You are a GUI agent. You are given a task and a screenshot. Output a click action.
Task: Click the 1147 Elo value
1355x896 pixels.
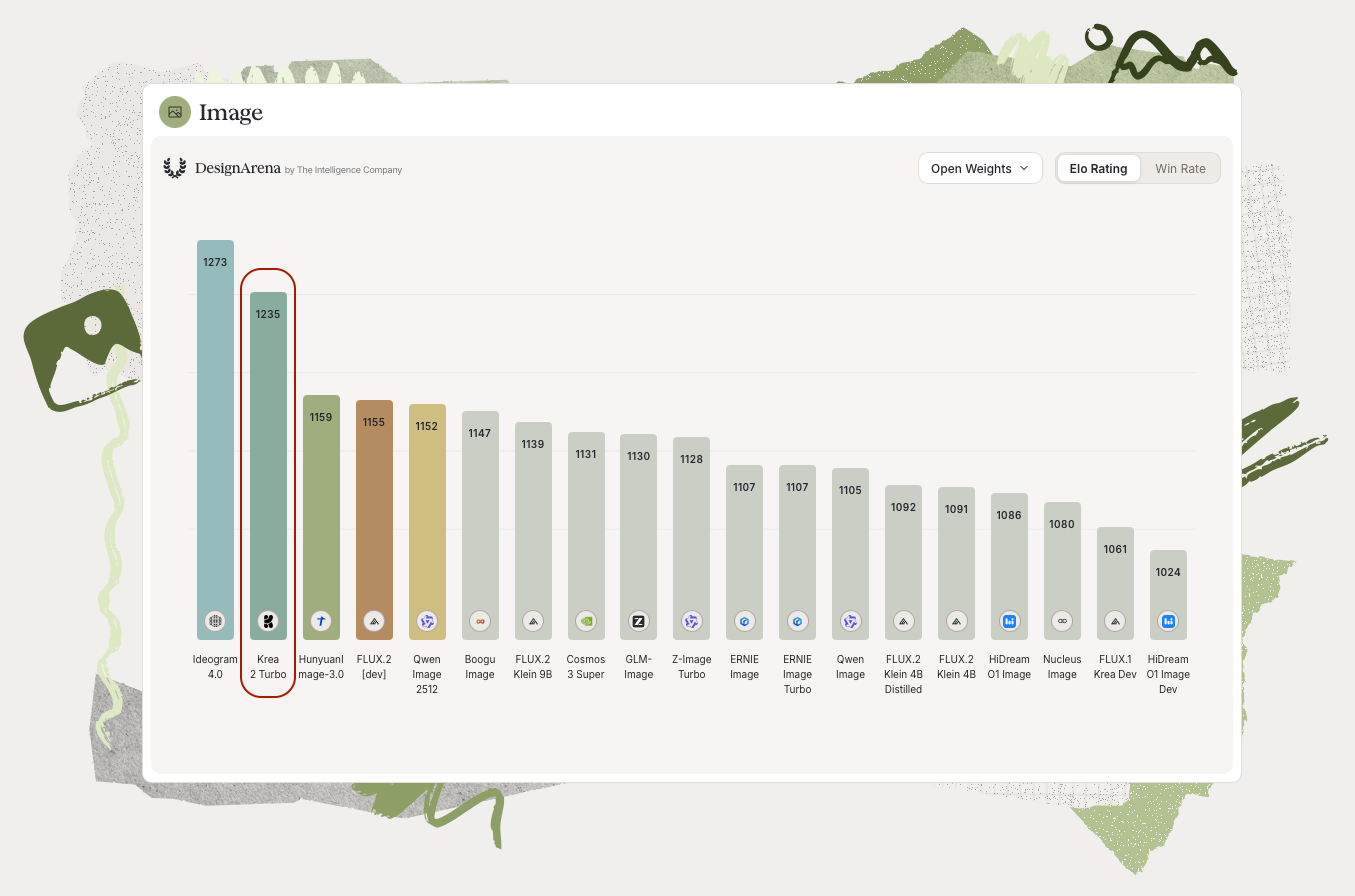480,433
